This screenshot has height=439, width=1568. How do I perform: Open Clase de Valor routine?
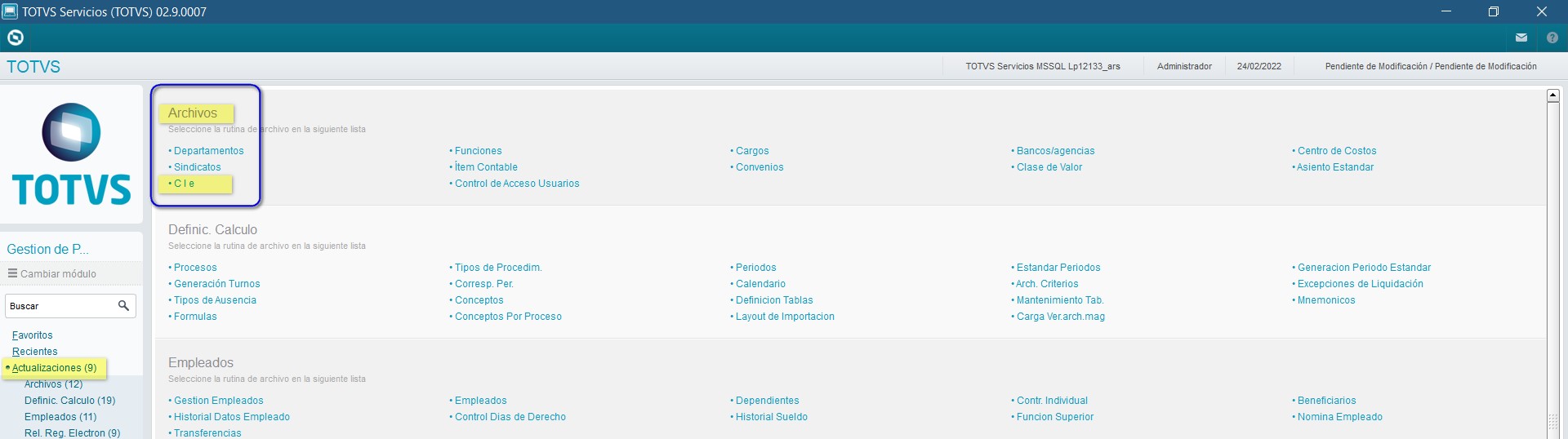[x=1049, y=167]
